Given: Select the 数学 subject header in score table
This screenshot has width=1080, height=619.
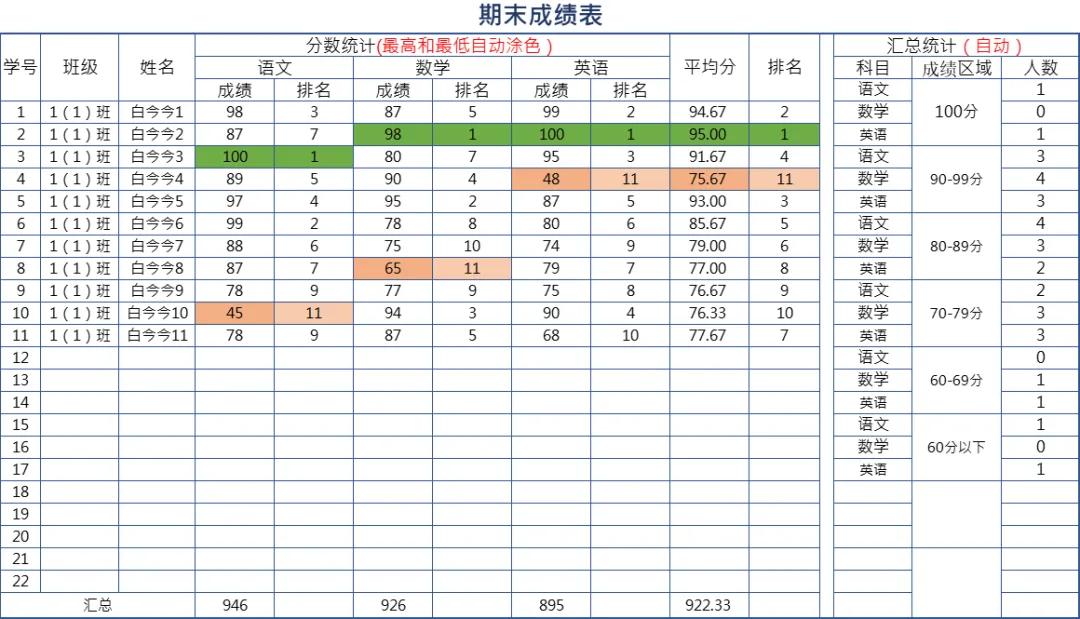Looking at the screenshot, I should [x=433, y=67].
